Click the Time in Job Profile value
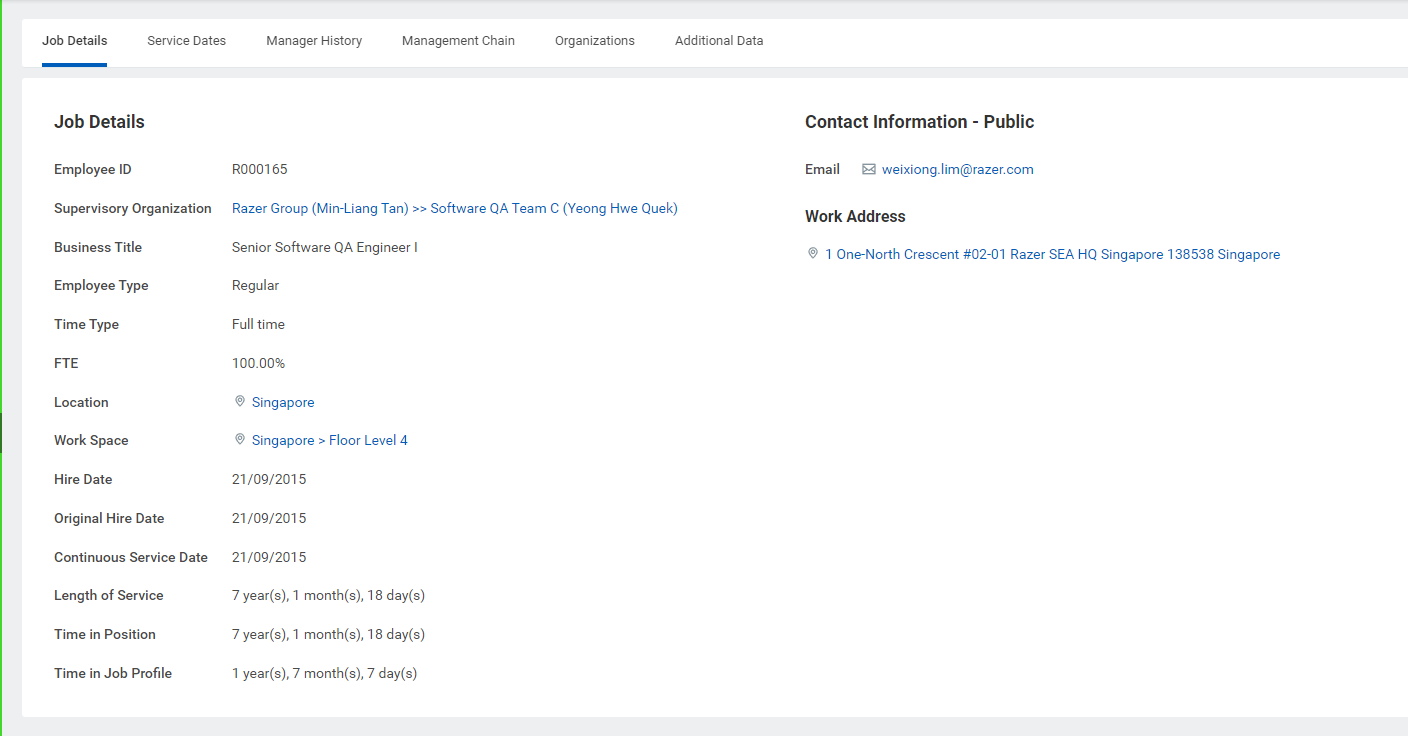The width and height of the screenshot is (1408, 736). tap(325, 673)
